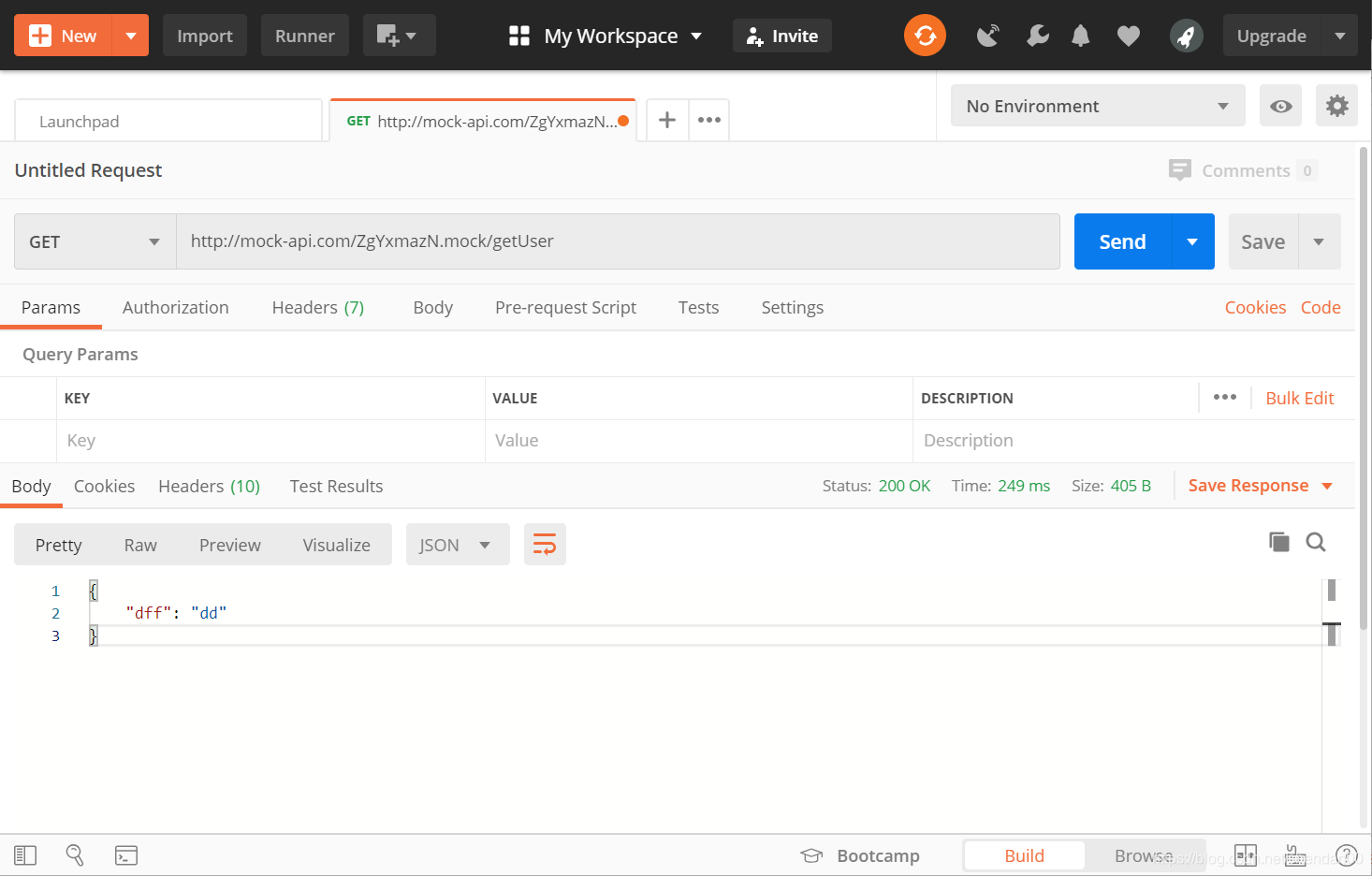Open the new window icon button
1372x876 pixels.
click(399, 36)
